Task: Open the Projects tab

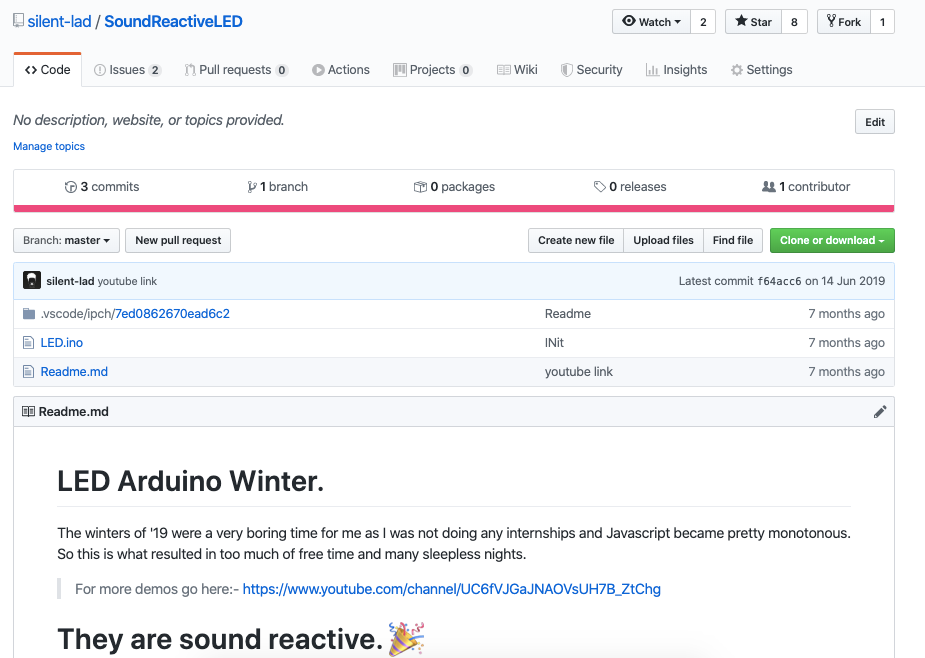Action: click(x=432, y=70)
